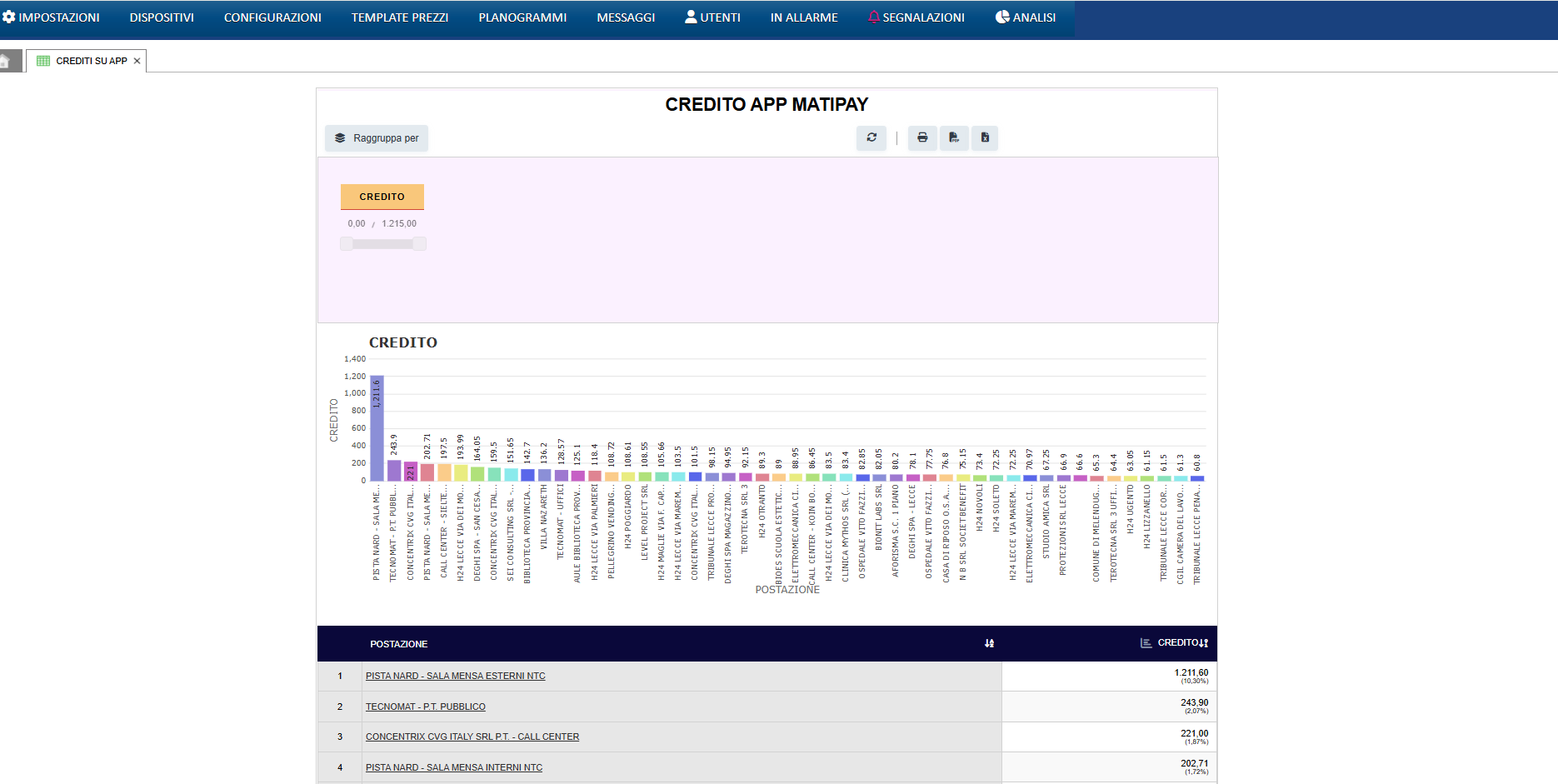Open the SEGNALAZIONI menu

[916, 17]
